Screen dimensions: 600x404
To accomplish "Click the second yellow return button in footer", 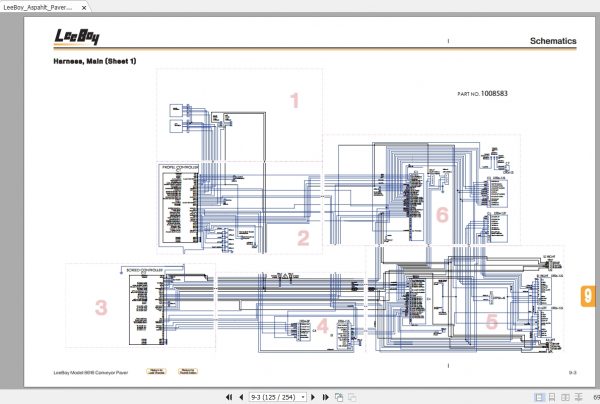I will pos(188,371).
